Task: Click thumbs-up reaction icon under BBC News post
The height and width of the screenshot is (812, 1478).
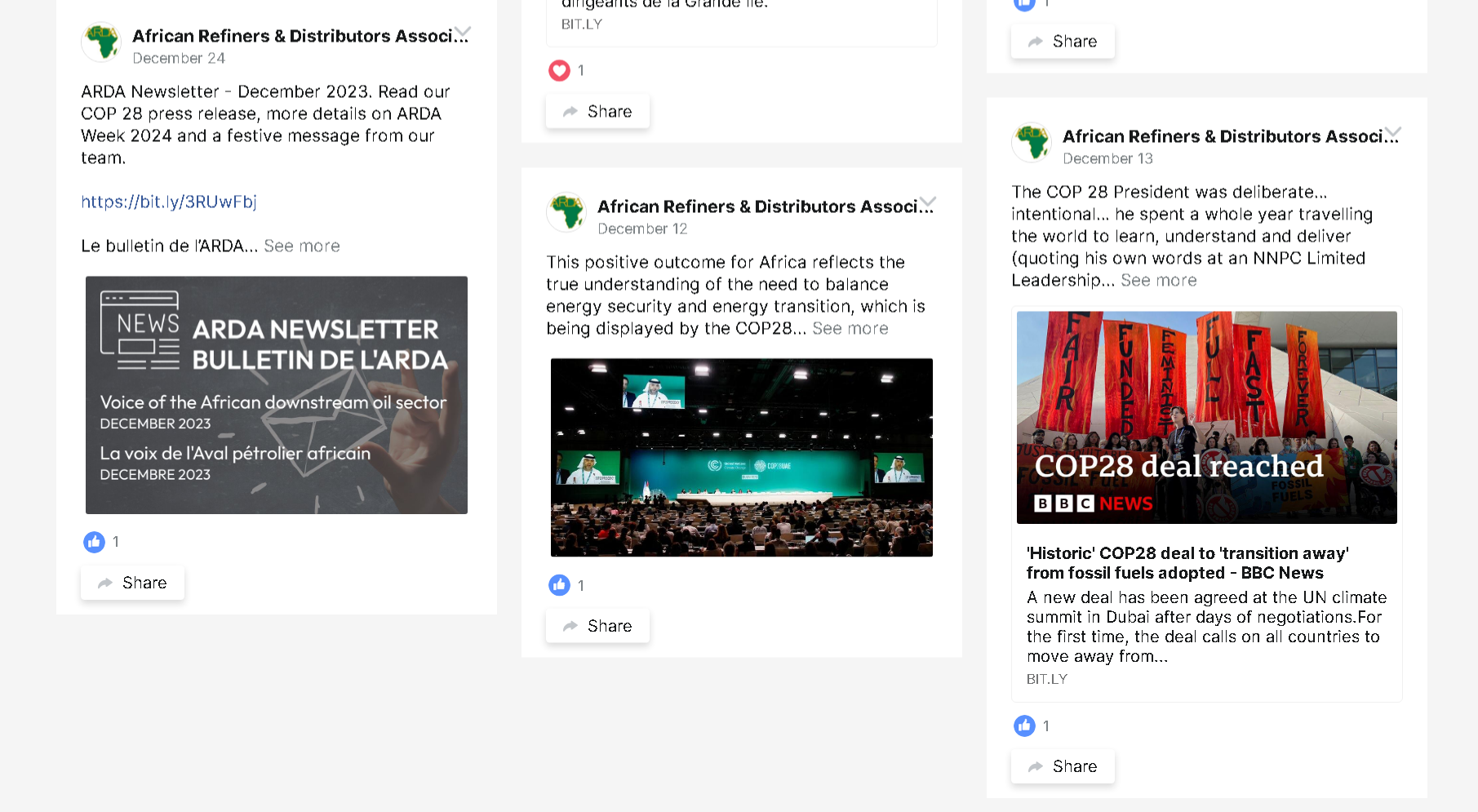Action: click(1024, 725)
